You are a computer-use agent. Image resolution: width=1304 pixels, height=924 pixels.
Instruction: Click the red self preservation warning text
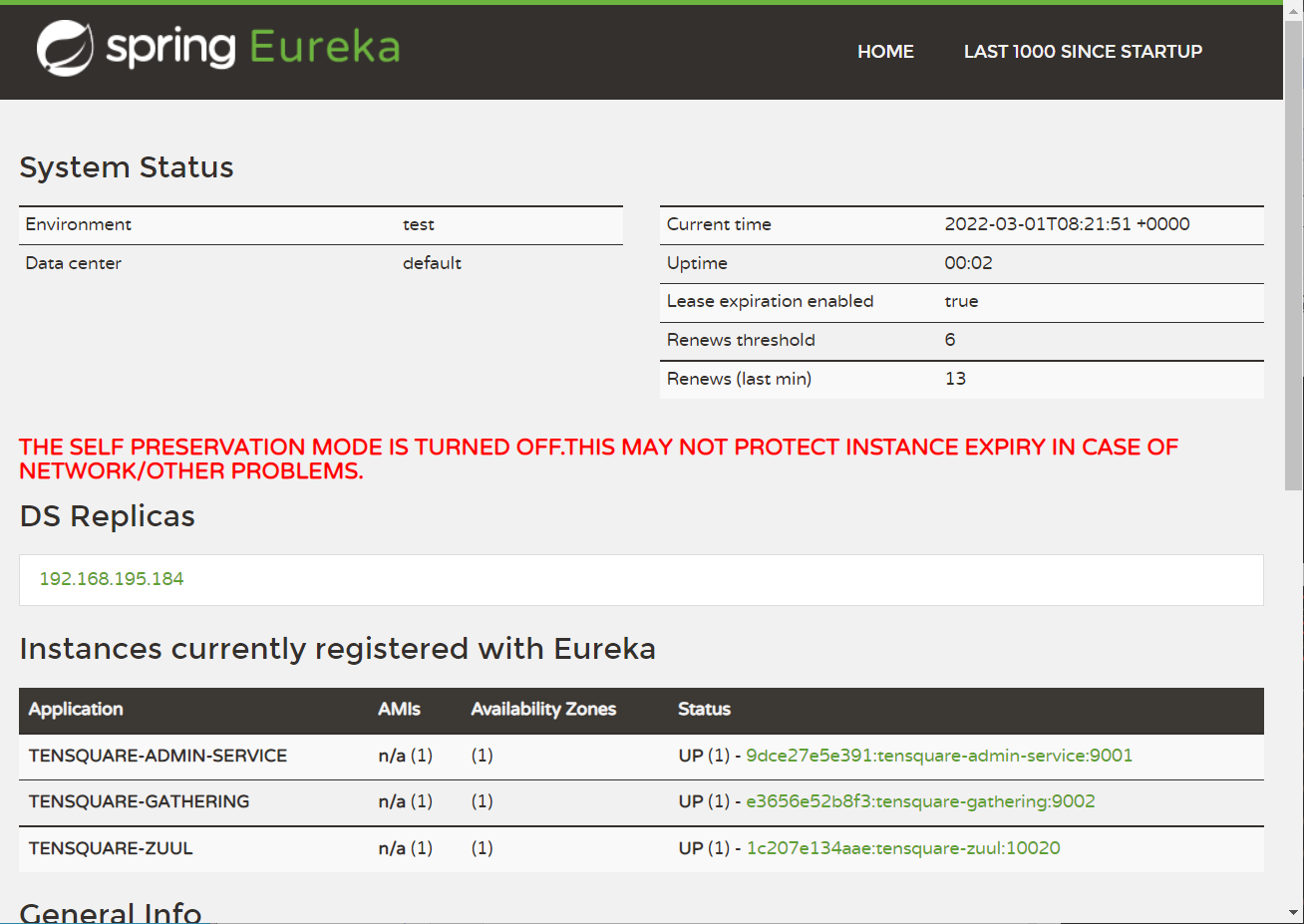pyautogui.click(x=598, y=459)
